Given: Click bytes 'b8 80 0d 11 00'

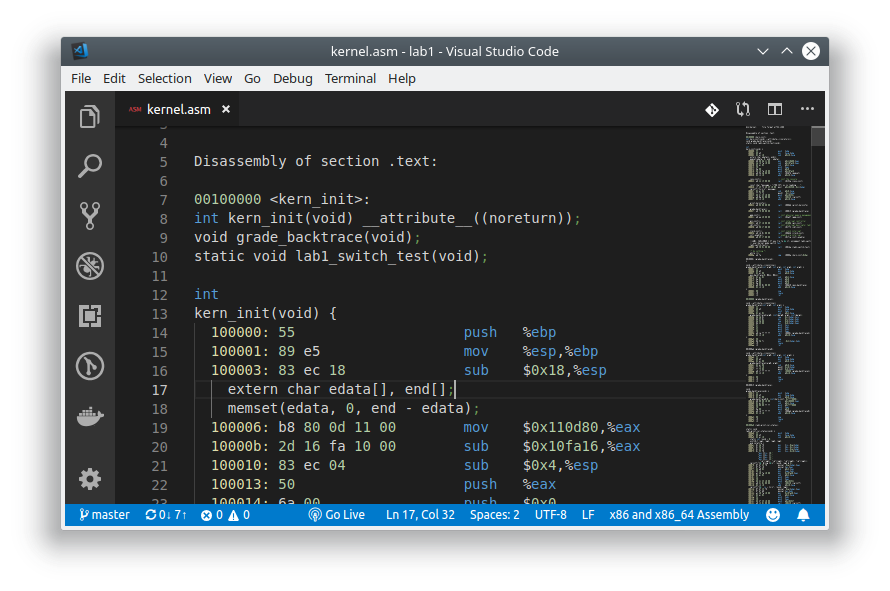Looking at the screenshot, I should tap(337, 427).
